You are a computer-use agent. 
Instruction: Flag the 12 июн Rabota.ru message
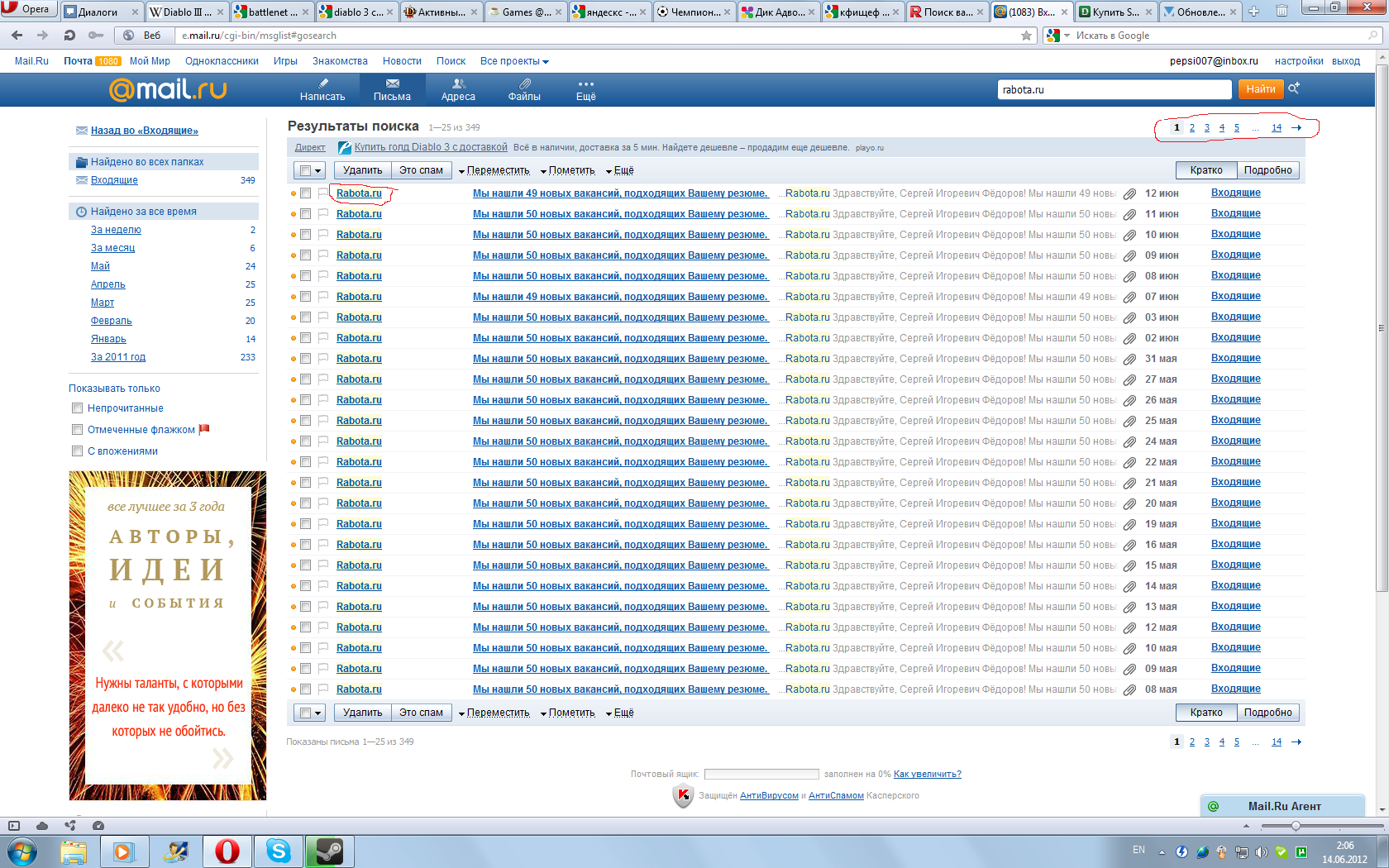tap(323, 193)
